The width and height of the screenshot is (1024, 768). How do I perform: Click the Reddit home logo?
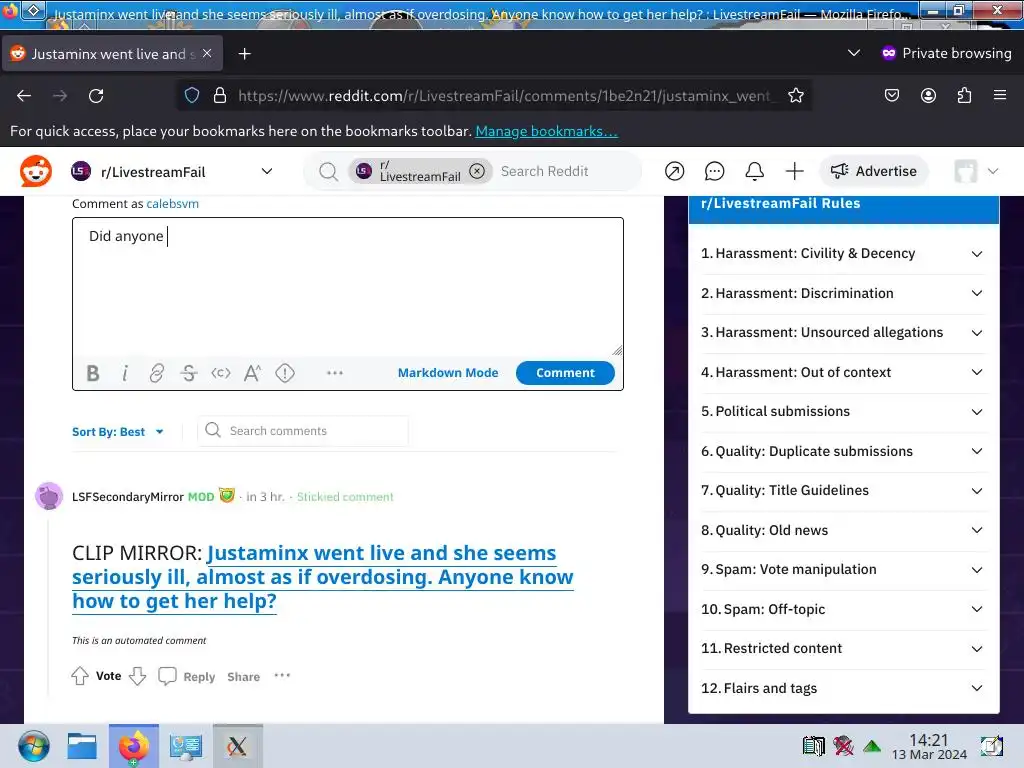click(36, 171)
